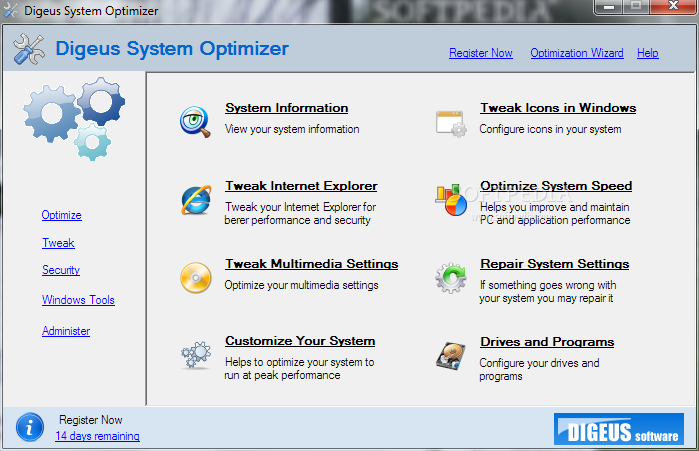The width and height of the screenshot is (699, 451).
Task: Click the hard drive Drives and Programs icon
Action: (x=451, y=356)
